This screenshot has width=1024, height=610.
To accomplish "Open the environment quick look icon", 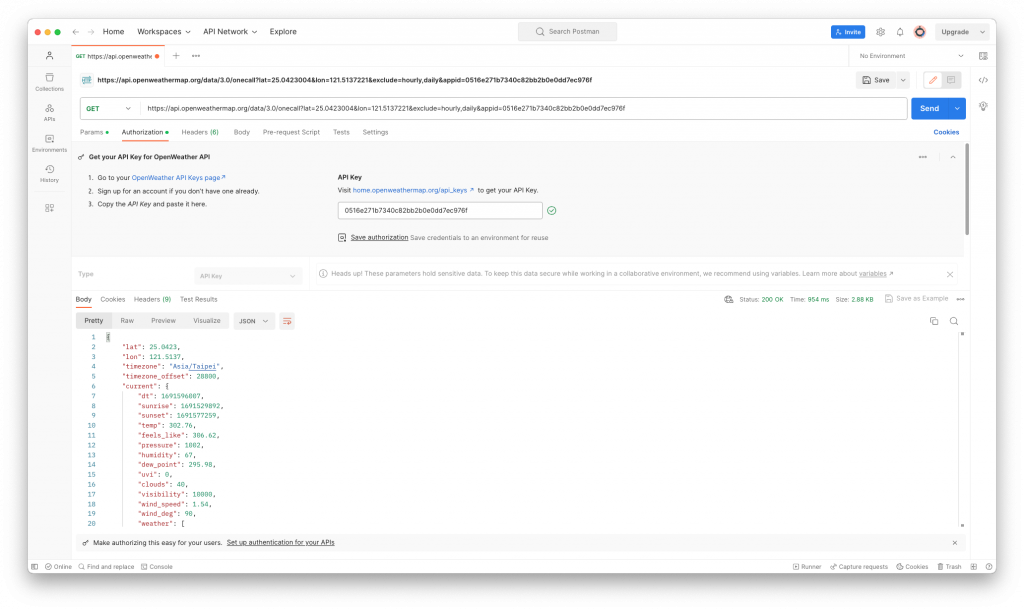I will tap(983, 56).
